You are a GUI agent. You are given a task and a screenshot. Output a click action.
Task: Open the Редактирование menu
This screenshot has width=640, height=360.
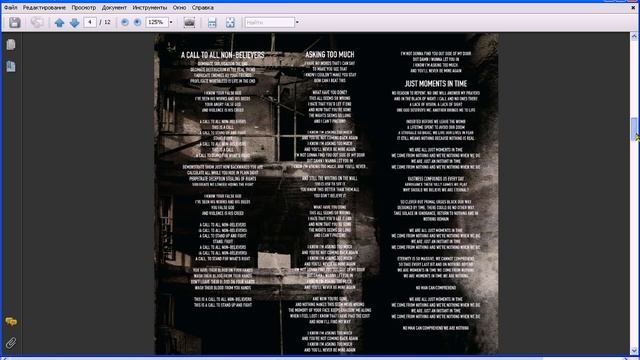pyautogui.click(x=44, y=7)
